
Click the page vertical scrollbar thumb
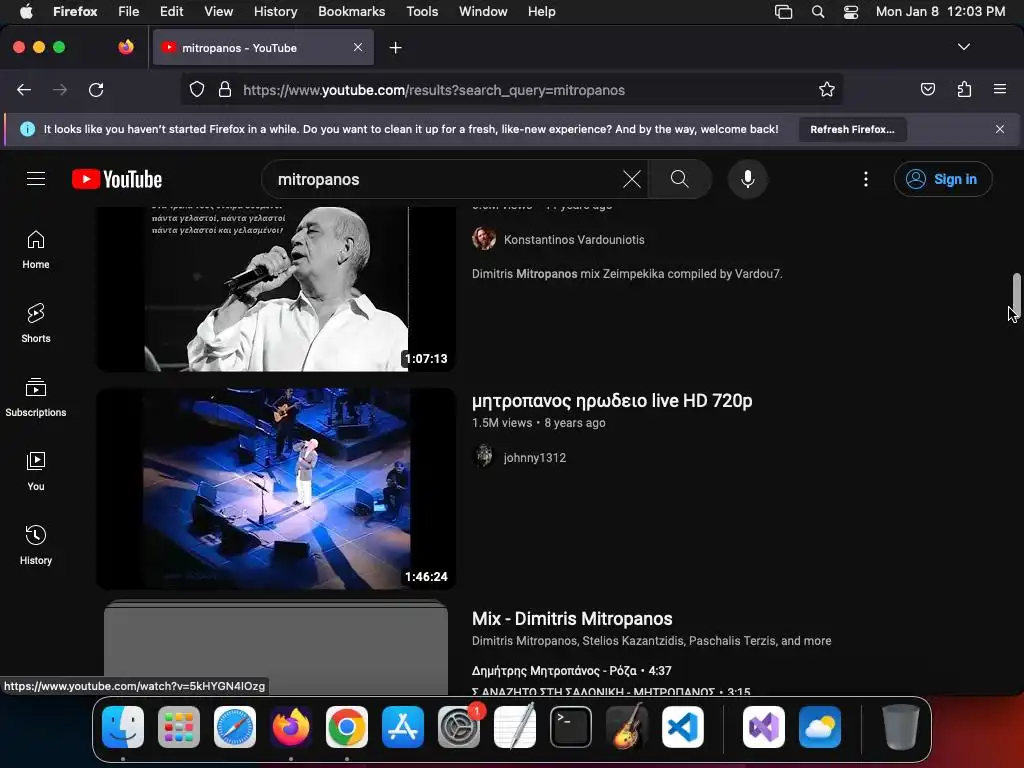[x=1016, y=296]
